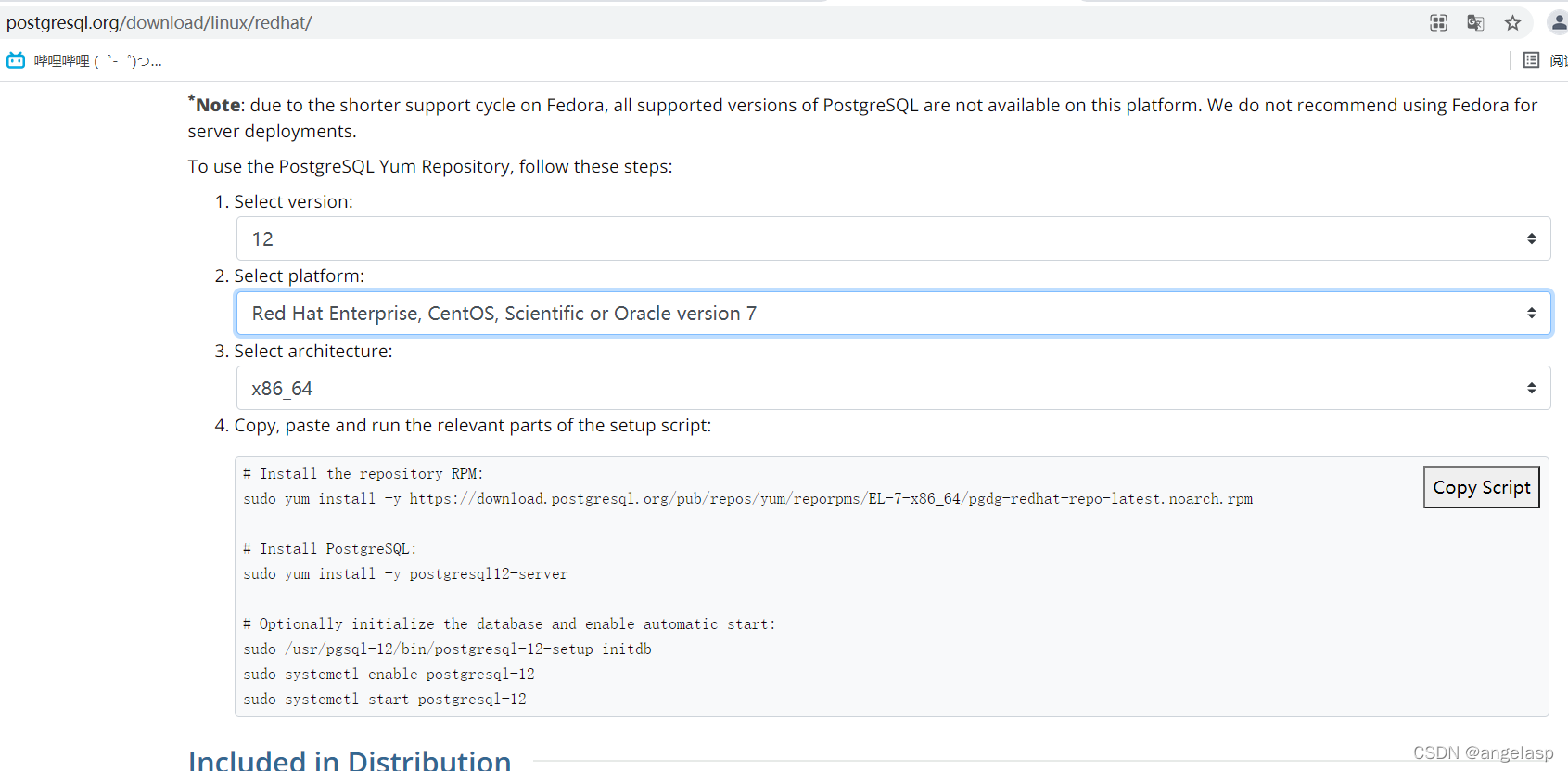Click the systemctl enable postgresql-12 line
The image size is (1568, 771).
[x=389, y=675]
